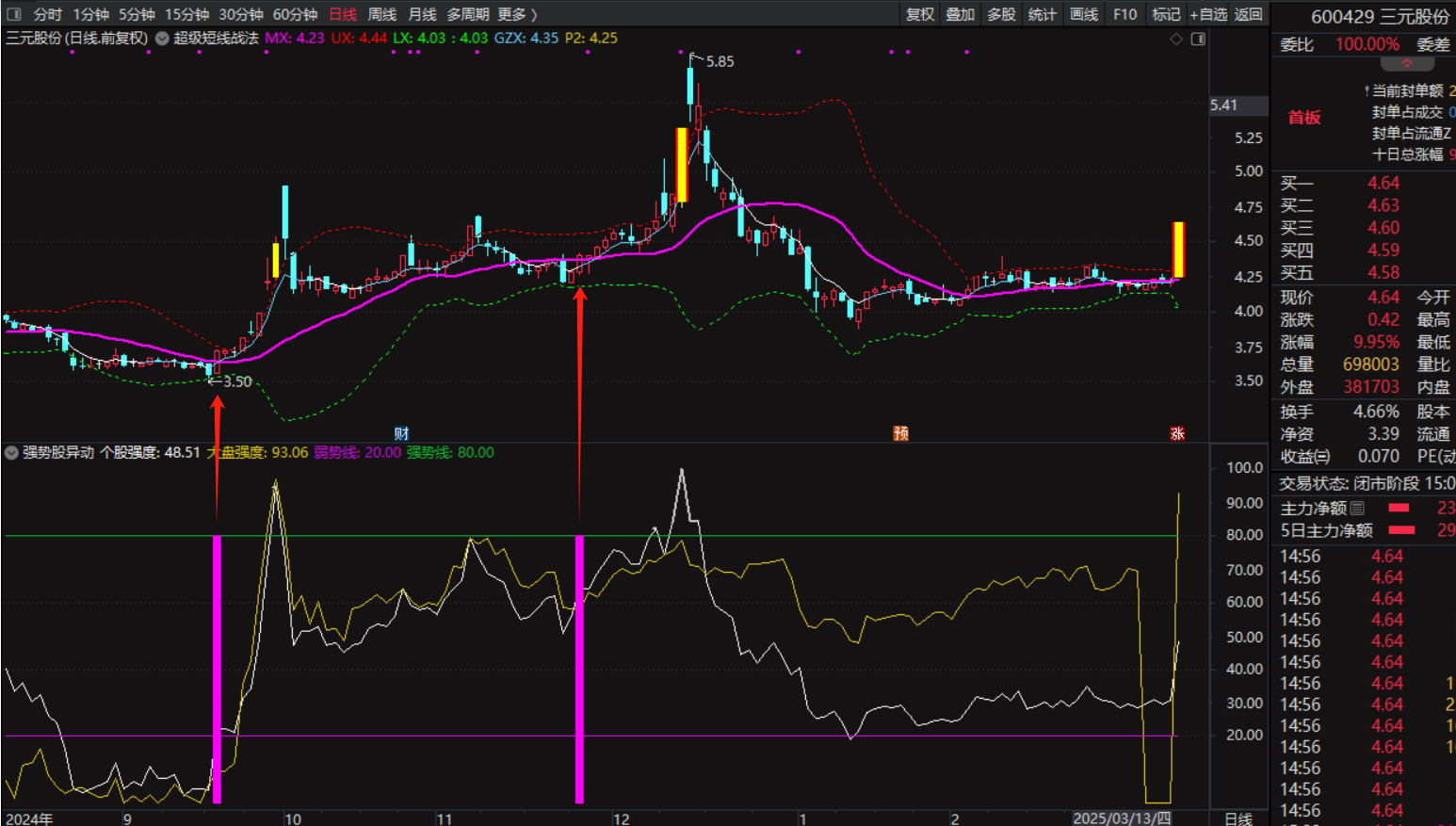Viewport: 1456px width, 826px height.
Task: Open the 主力净额 detail list icon
Action: point(1357,508)
